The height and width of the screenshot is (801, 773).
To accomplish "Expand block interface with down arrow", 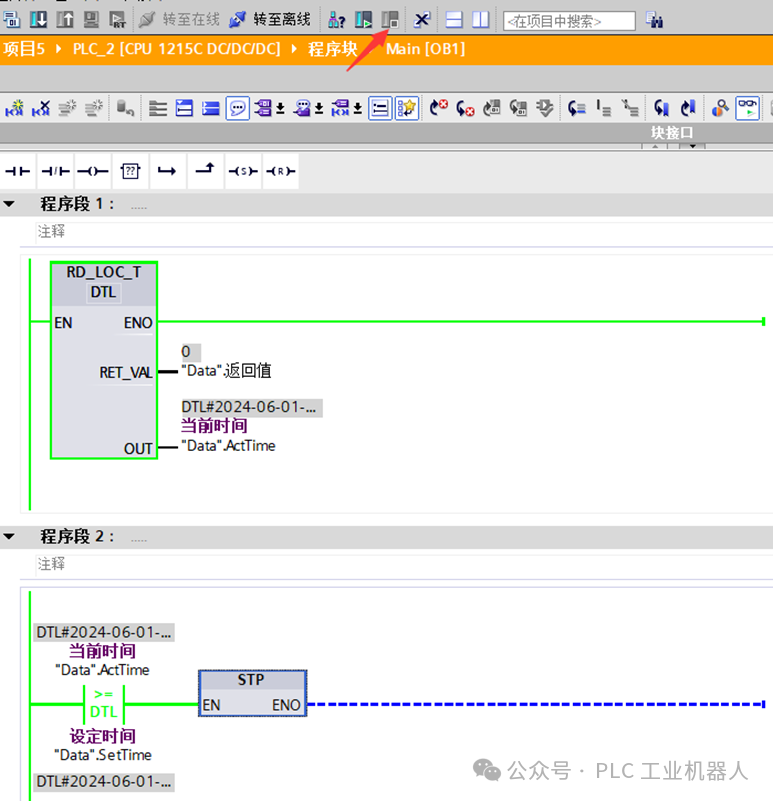I will pyautogui.click(x=693, y=147).
